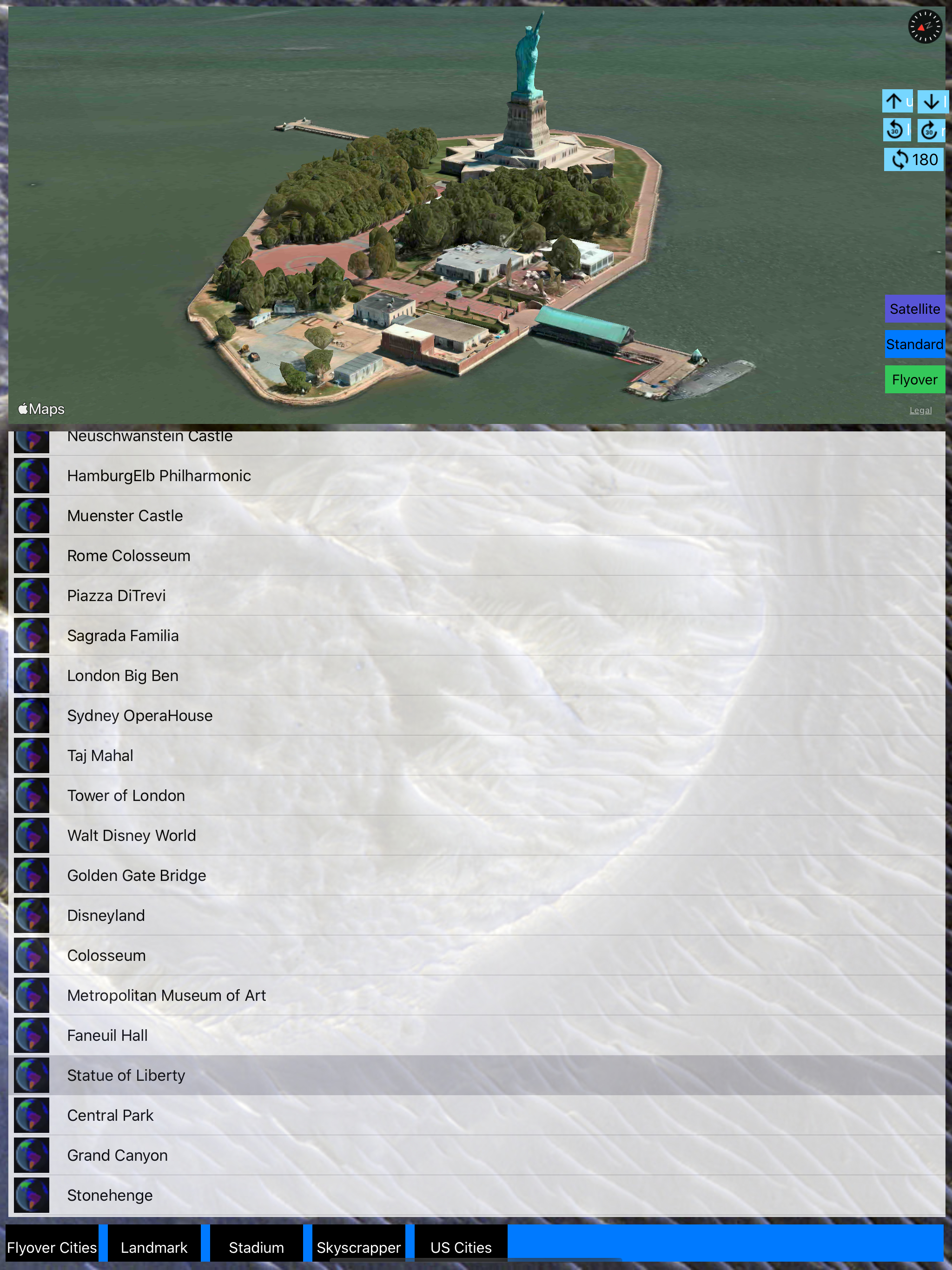Tap the compass icon on the map

tap(925, 26)
